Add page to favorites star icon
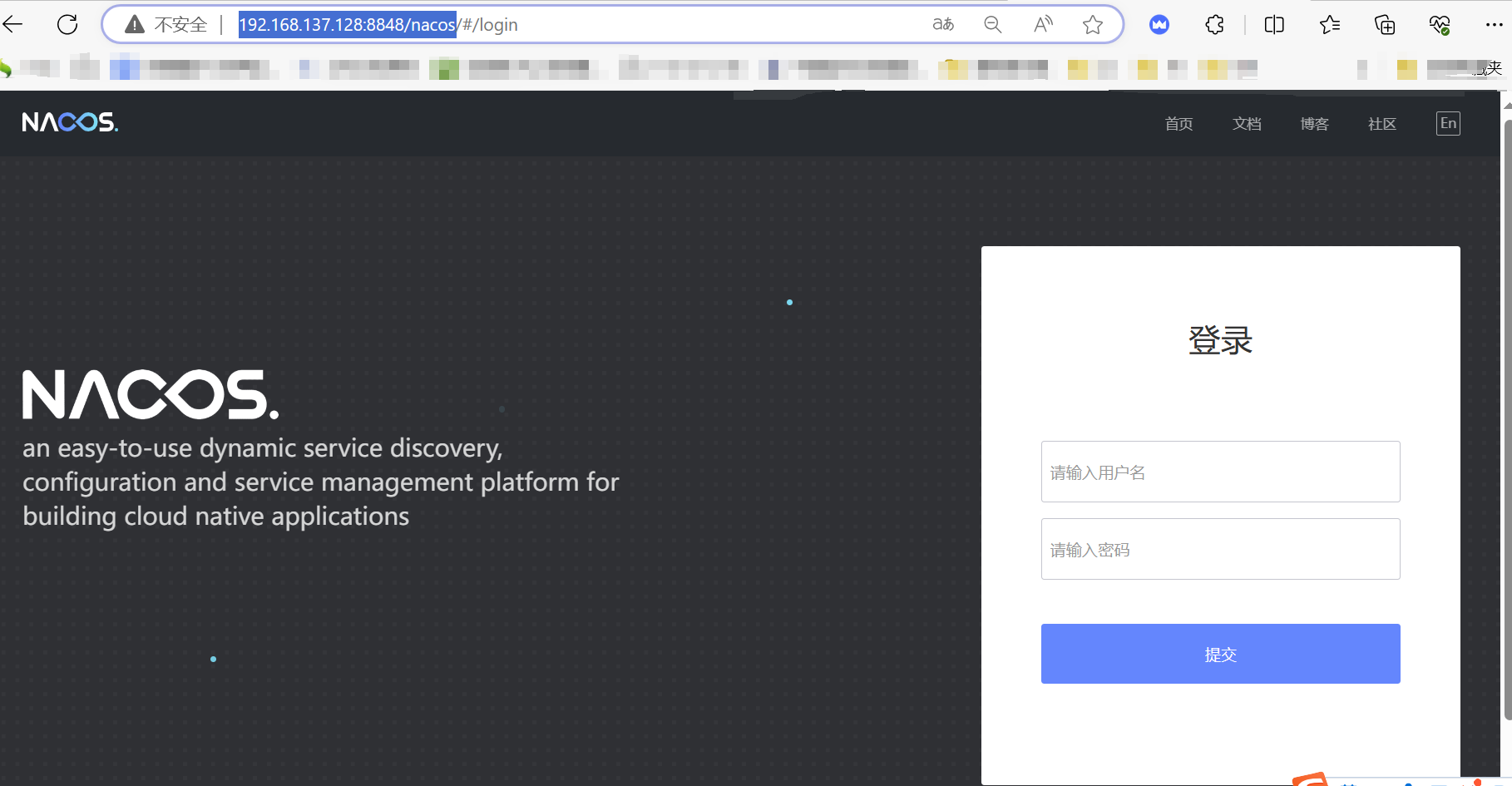 1093,25
